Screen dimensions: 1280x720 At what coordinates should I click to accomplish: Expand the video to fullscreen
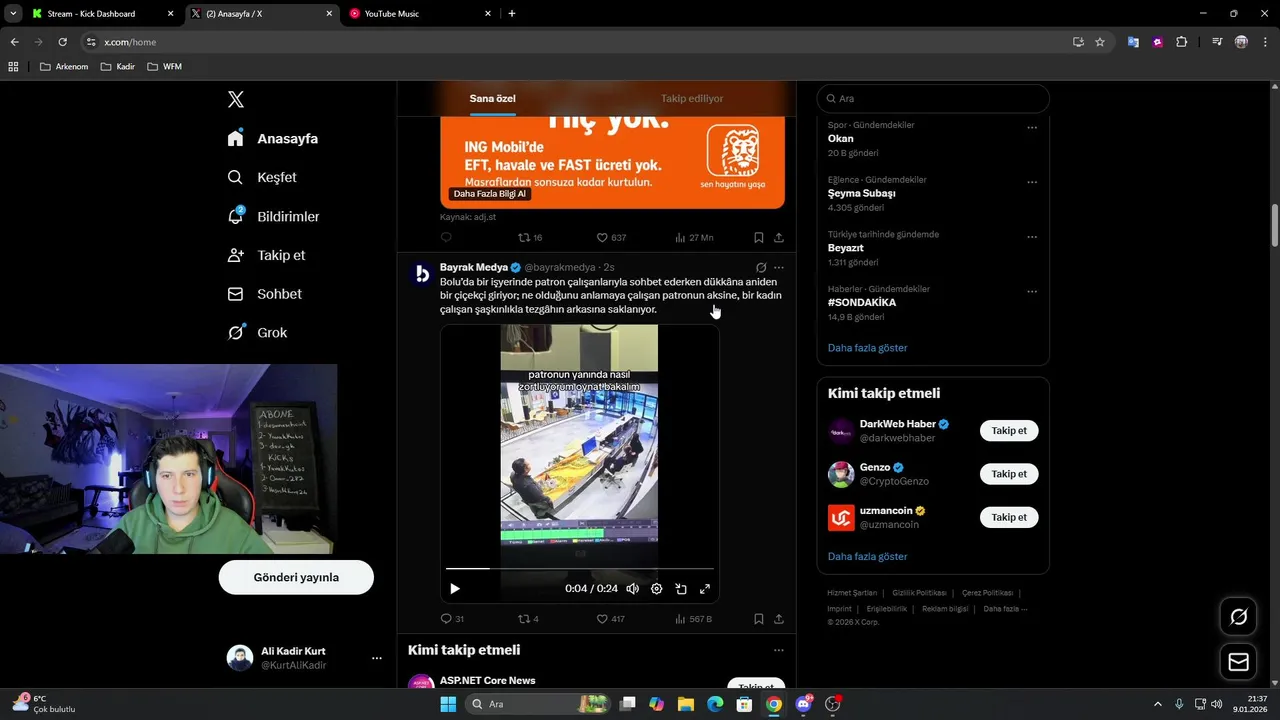pyautogui.click(x=705, y=589)
